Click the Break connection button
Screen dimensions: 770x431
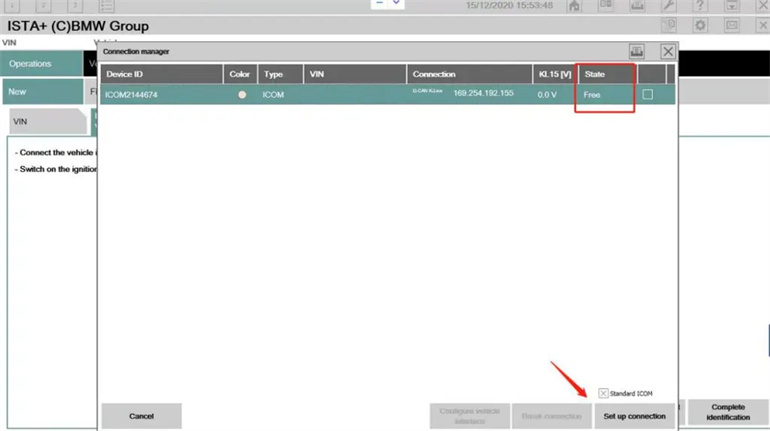click(x=551, y=416)
